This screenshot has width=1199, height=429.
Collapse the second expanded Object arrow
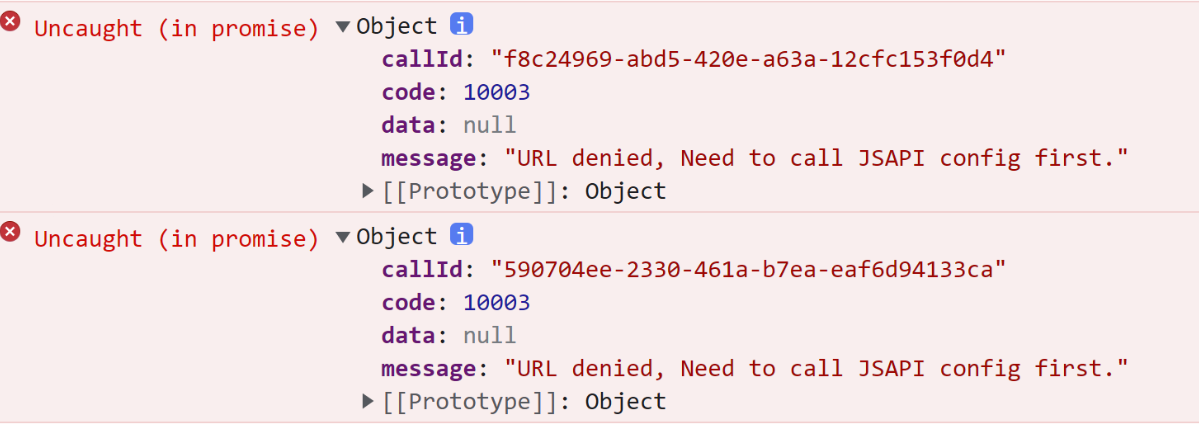[x=343, y=237]
